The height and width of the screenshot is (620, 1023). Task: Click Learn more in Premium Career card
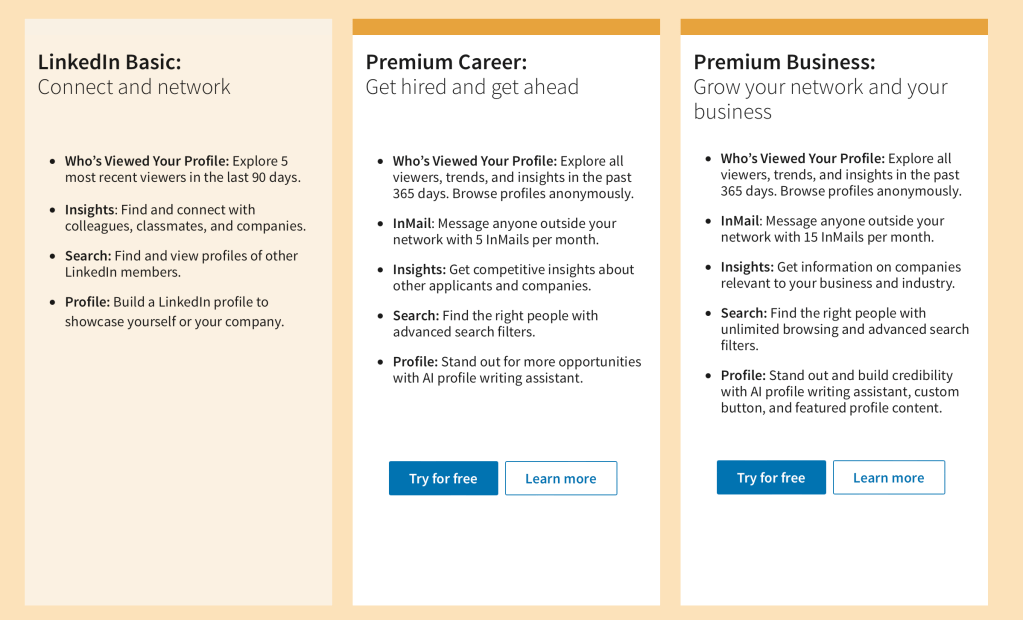click(x=560, y=478)
